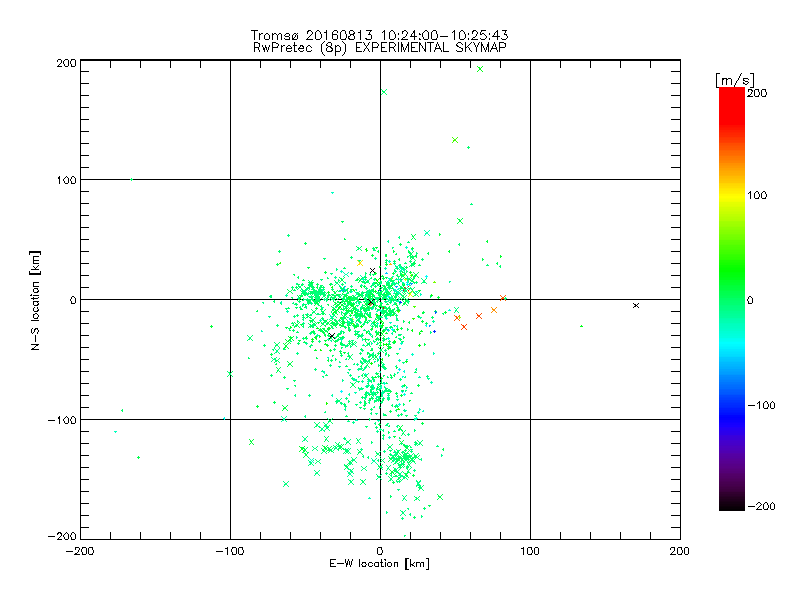Click the x-axis tick label 100

click(530, 552)
